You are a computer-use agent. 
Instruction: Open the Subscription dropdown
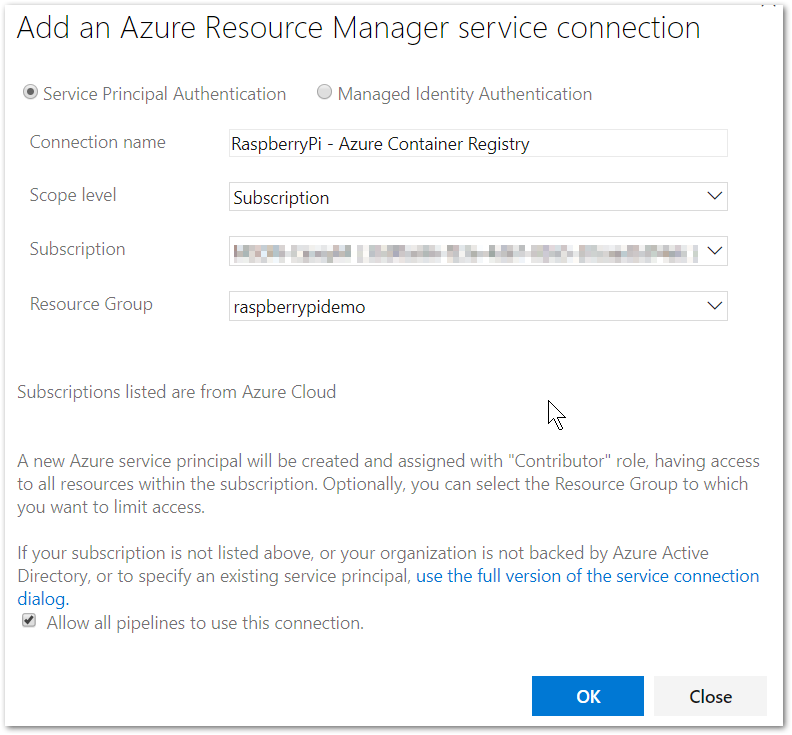[x=478, y=251]
